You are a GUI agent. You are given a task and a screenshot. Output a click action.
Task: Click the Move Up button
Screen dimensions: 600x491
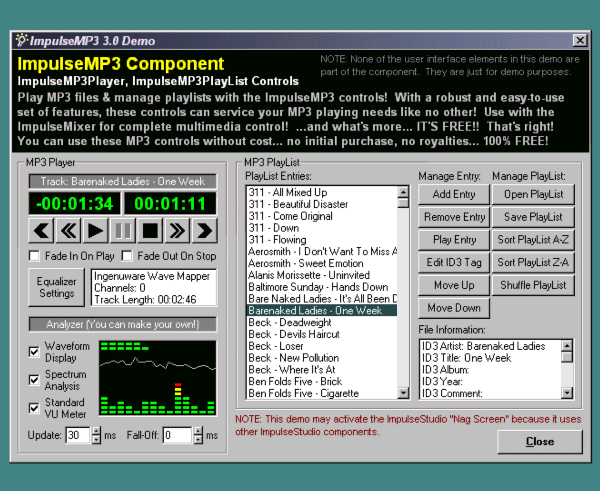pyautogui.click(x=454, y=285)
